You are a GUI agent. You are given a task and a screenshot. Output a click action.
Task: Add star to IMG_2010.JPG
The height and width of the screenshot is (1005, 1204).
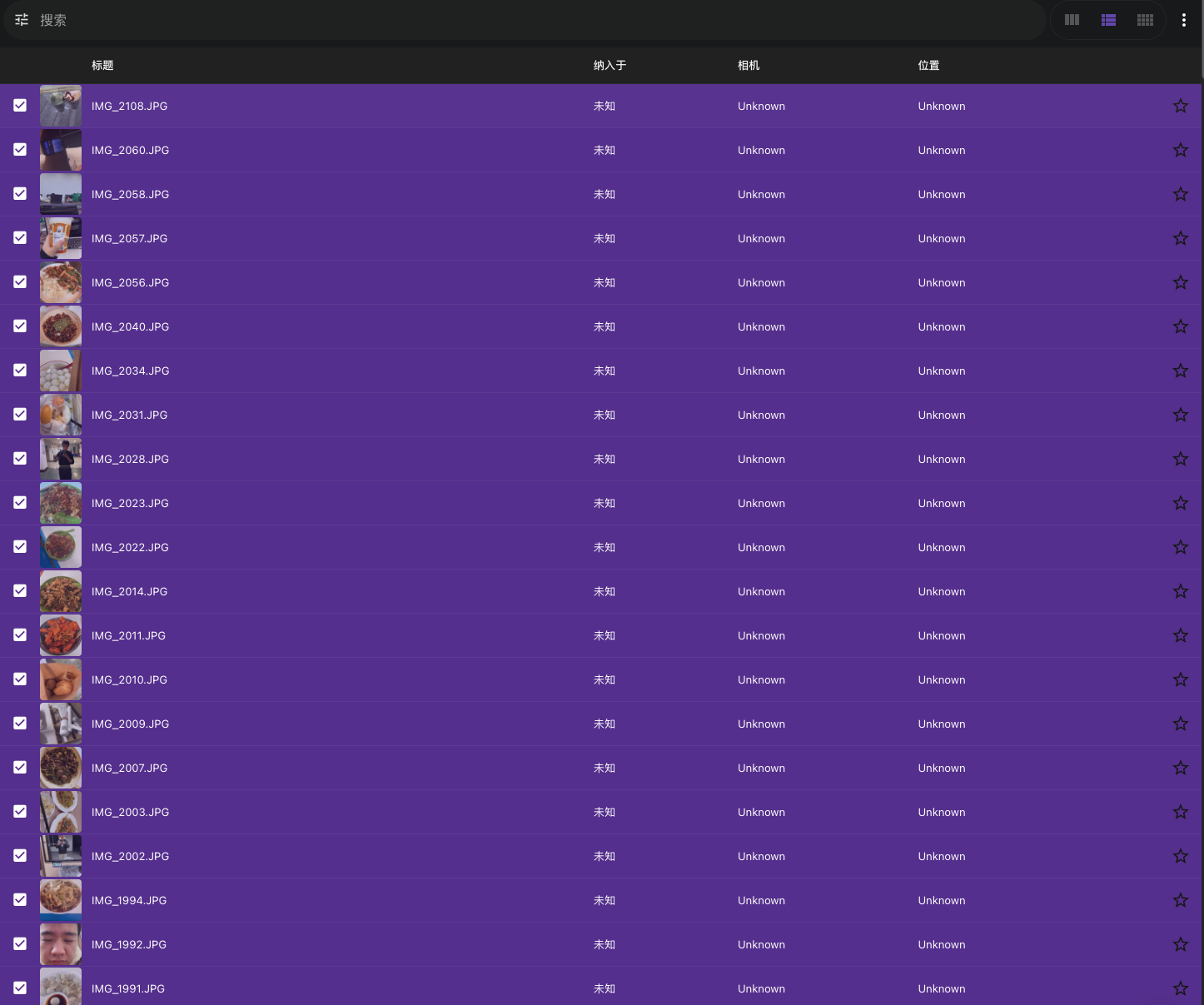[x=1180, y=679]
